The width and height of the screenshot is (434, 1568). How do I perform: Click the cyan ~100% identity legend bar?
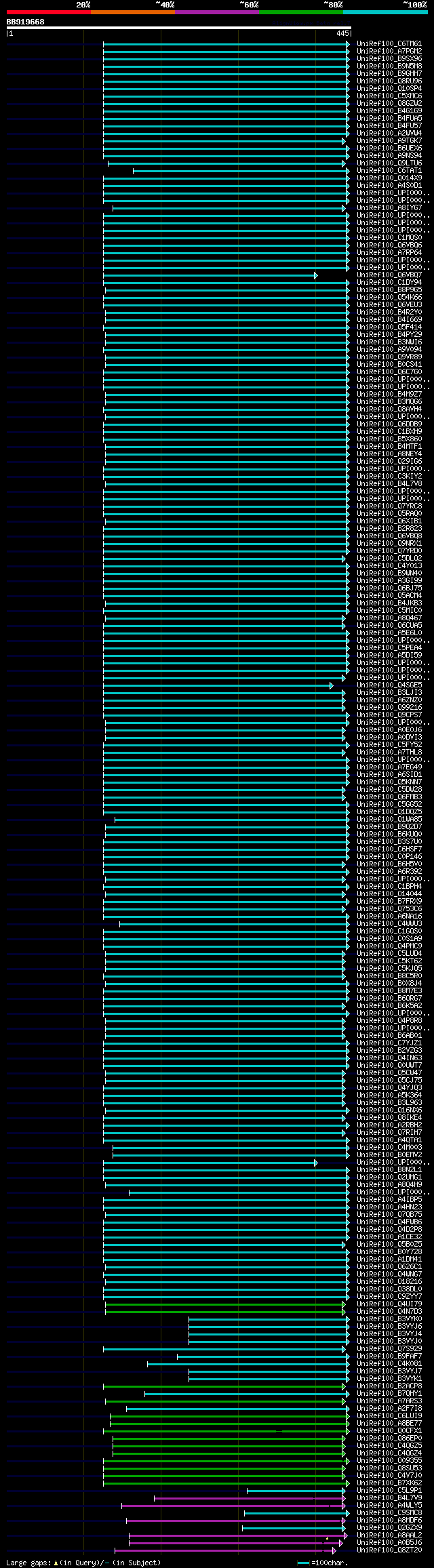point(384,12)
